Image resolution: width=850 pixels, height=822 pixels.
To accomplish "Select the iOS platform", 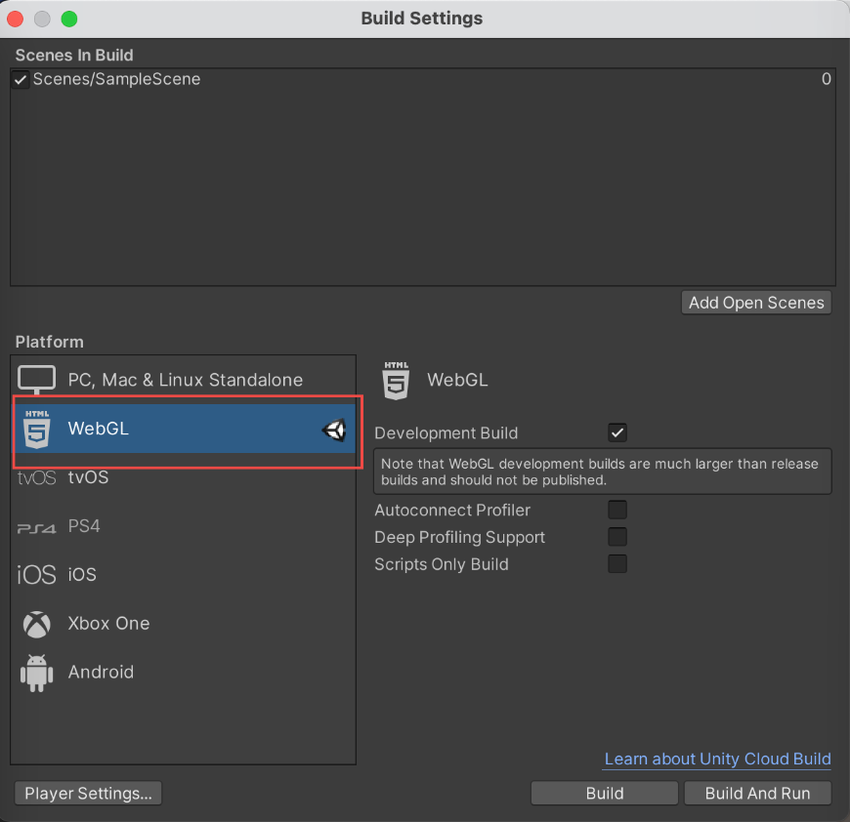I will 183,574.
